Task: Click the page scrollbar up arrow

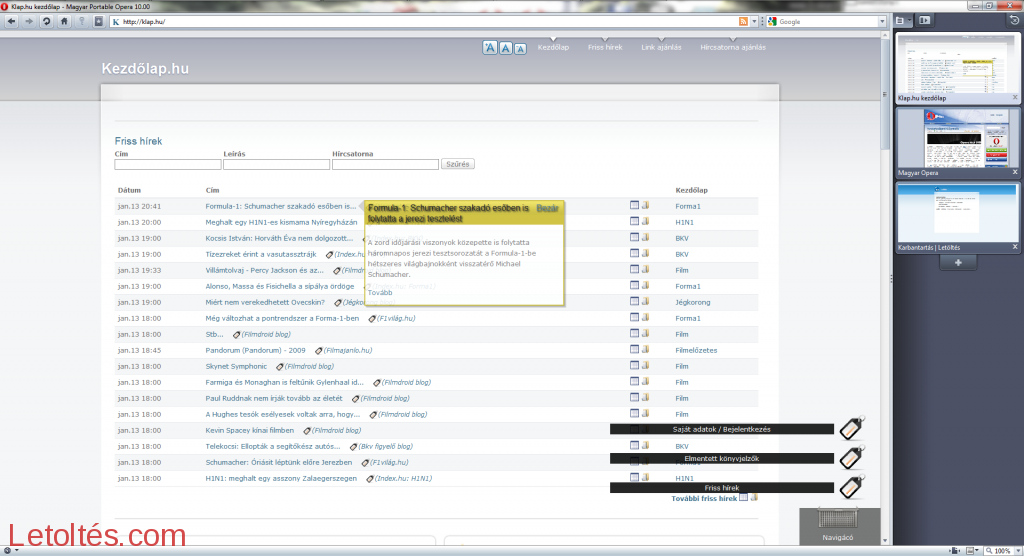Action: pos(886,37)
